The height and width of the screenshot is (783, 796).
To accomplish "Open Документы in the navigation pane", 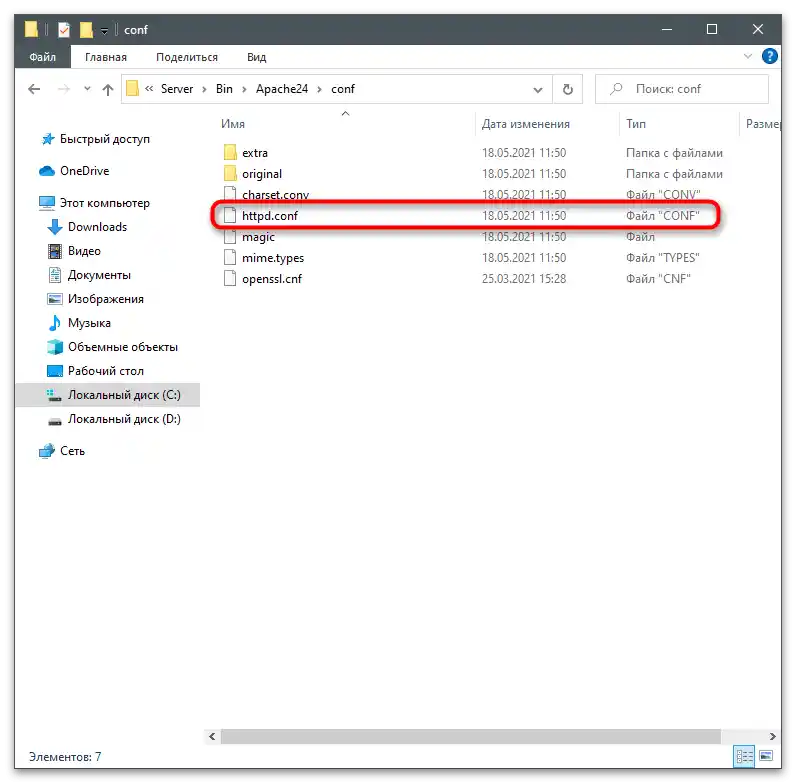I will click(99, 275).
